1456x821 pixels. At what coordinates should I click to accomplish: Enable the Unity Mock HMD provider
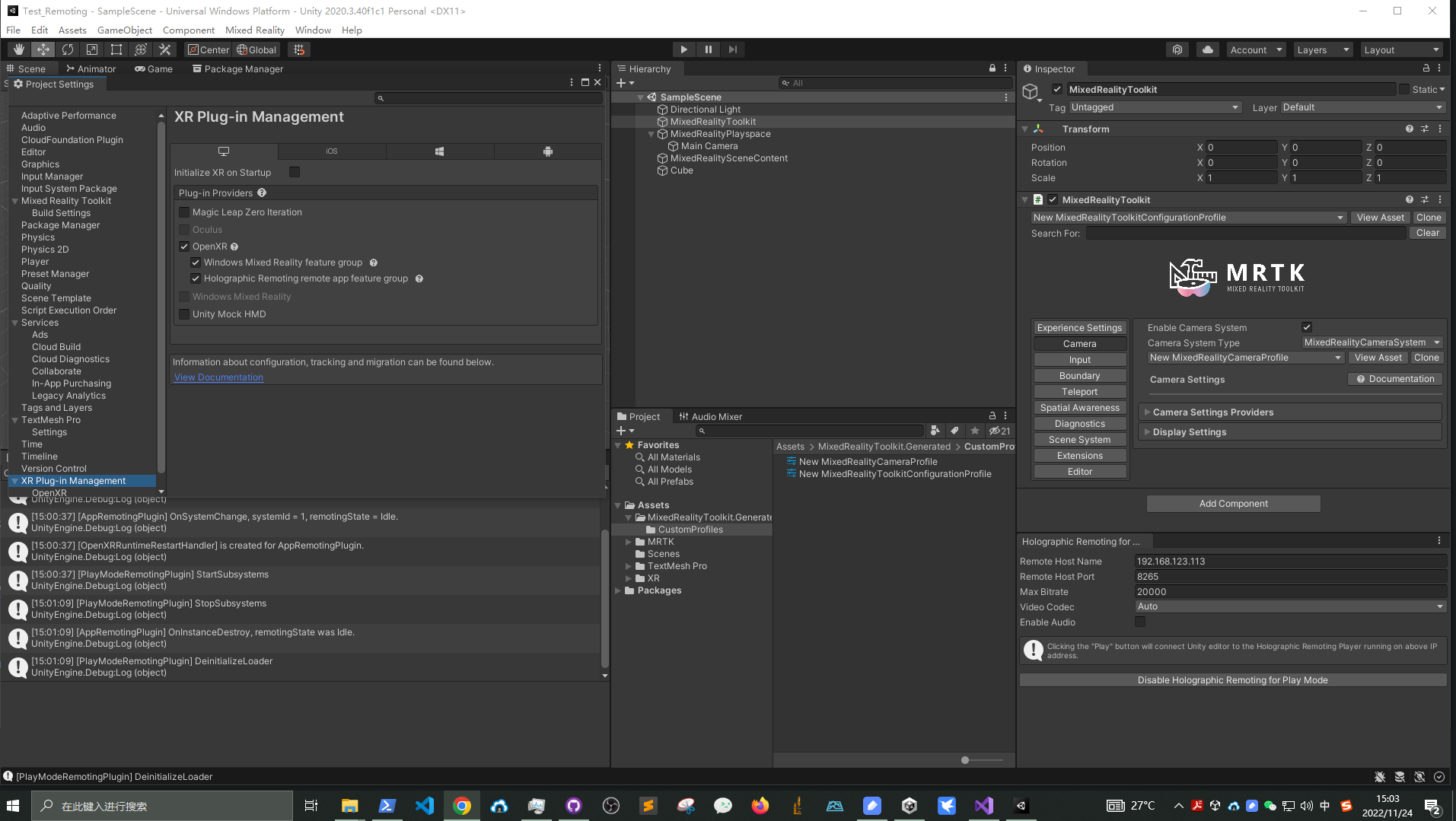(x=183, y=313)
